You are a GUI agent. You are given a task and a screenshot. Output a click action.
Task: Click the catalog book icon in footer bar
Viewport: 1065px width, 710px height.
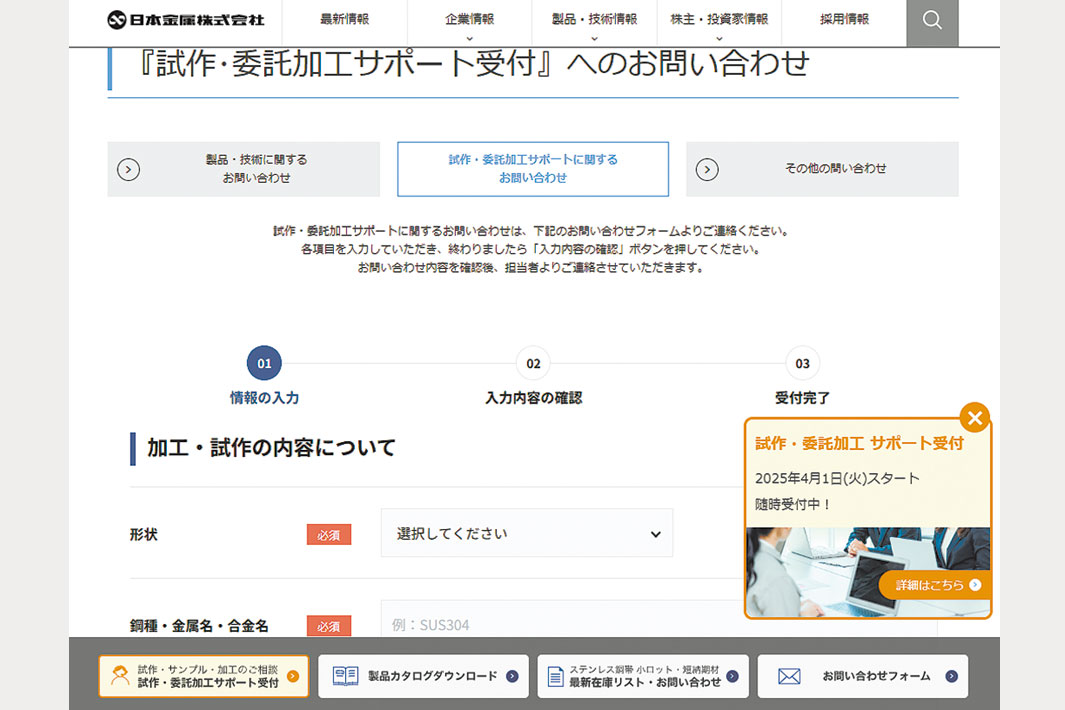click(x=345, y=677)
